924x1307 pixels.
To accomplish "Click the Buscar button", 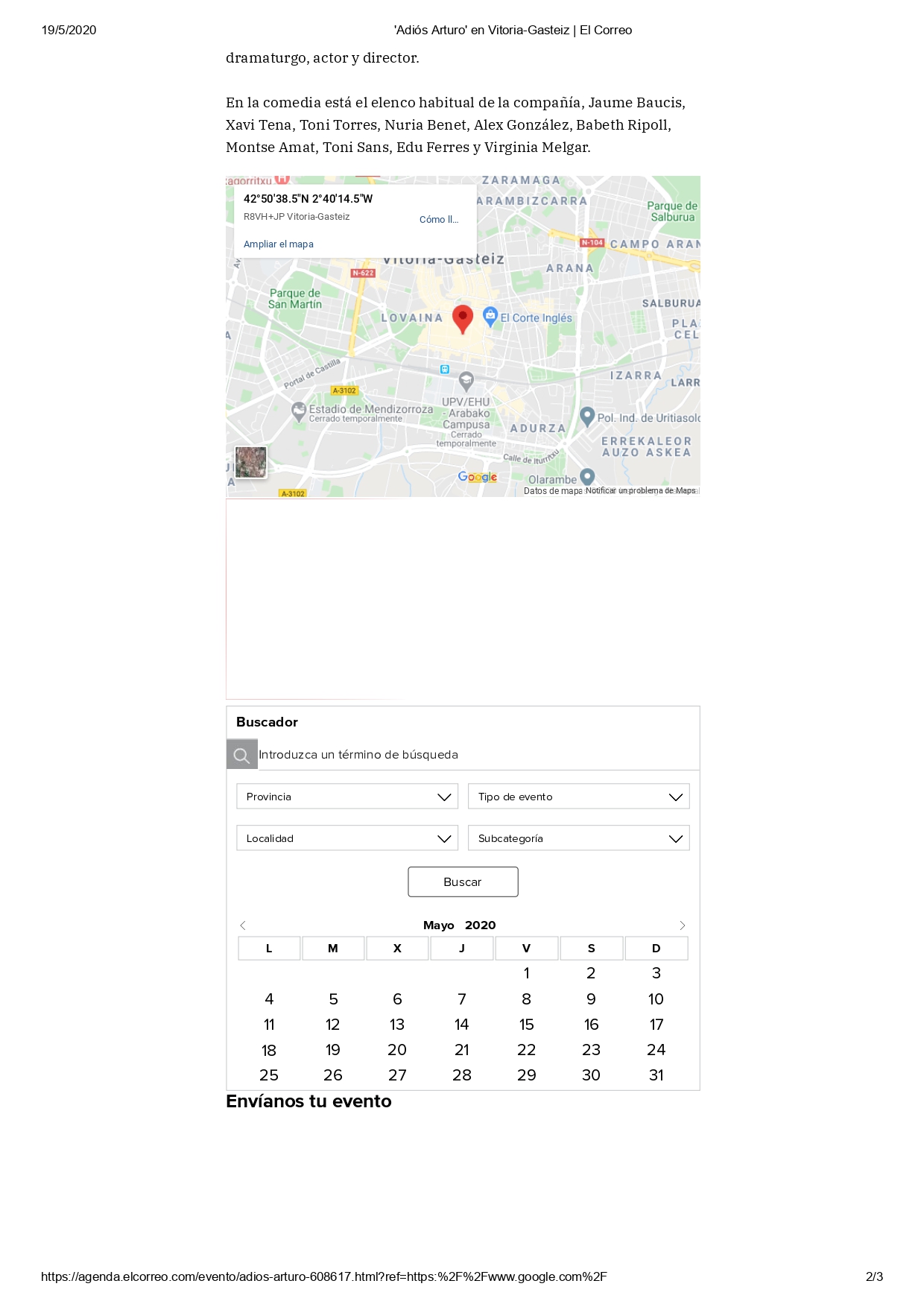I will 463,882.
